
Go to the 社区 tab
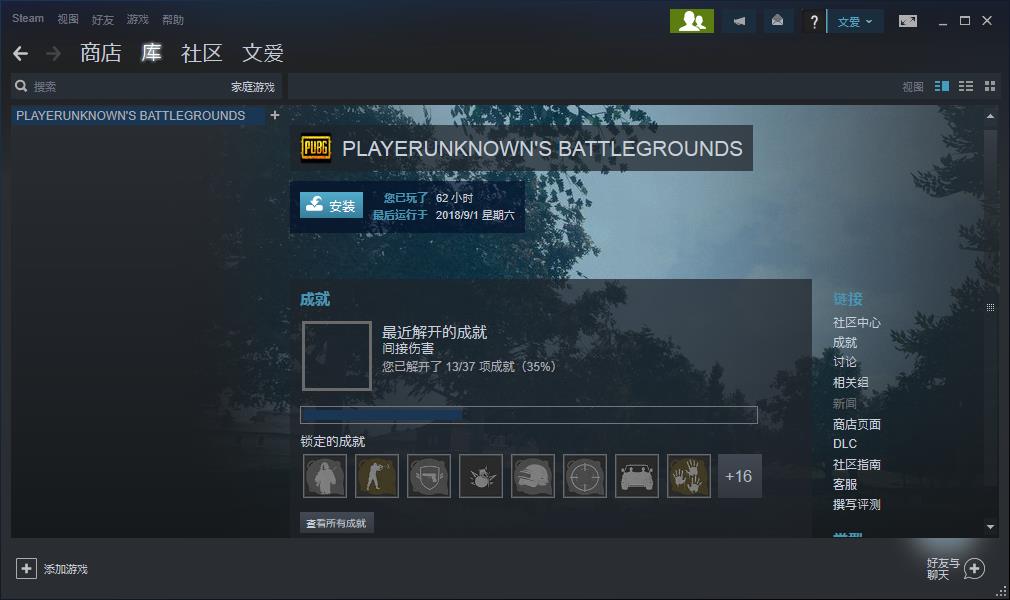202,53
